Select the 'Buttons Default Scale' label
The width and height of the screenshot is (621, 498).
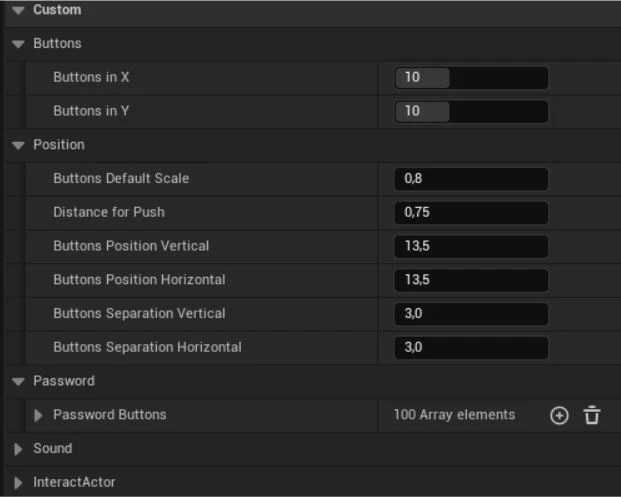(x=121, y=179)
